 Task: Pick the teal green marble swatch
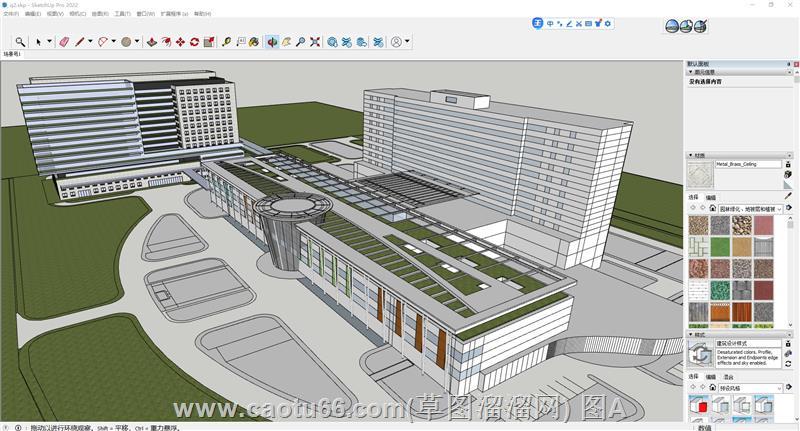click(x=720, y=291)
